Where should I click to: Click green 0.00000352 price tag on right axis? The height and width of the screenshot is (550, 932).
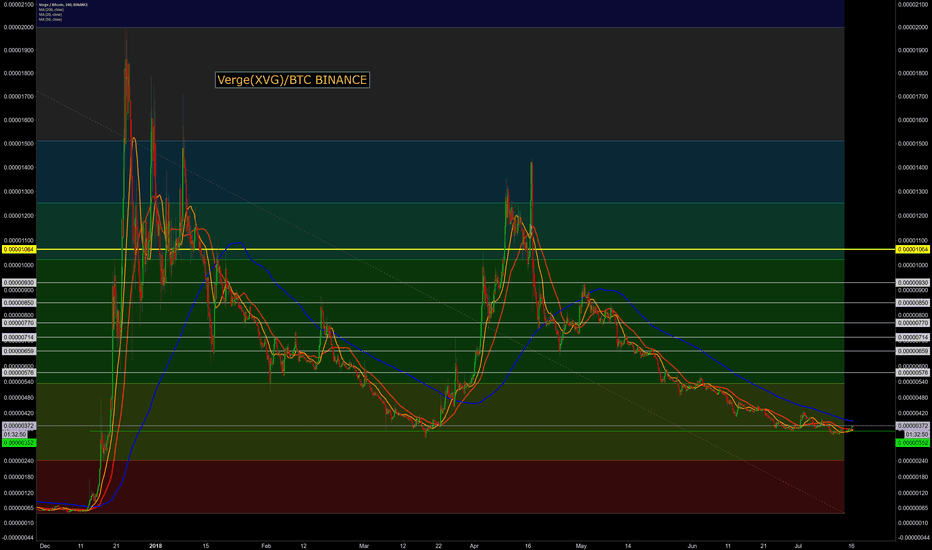(912, 443)
